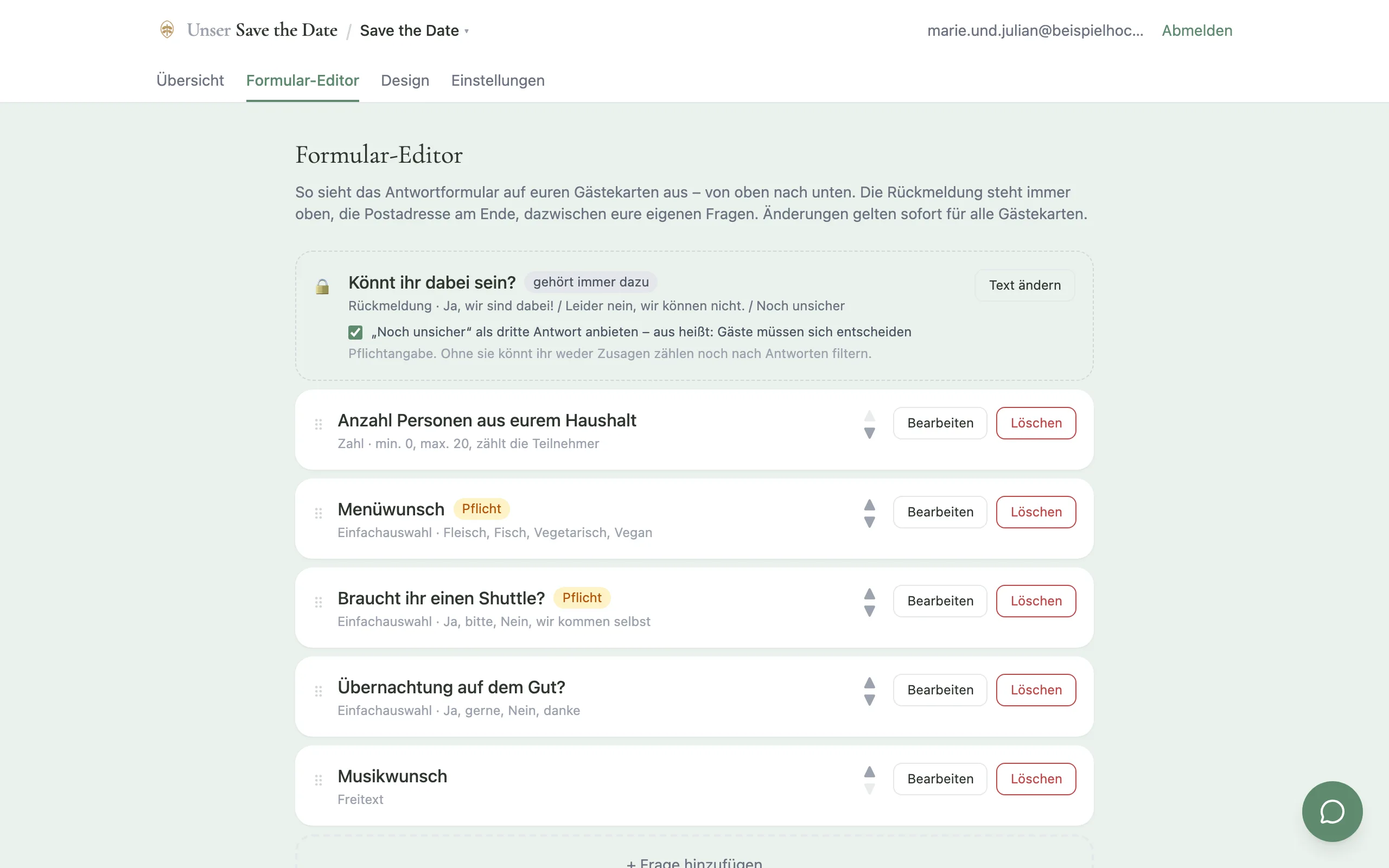Click Unser Save the Date brand title
This screenshot has width=1389, height=868.
pyautogui.click(x=262, y=30)
